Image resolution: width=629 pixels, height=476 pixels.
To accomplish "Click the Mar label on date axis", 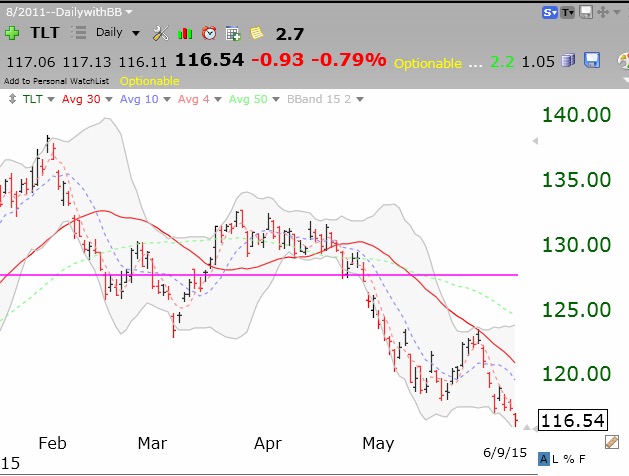I will [152, 444].
